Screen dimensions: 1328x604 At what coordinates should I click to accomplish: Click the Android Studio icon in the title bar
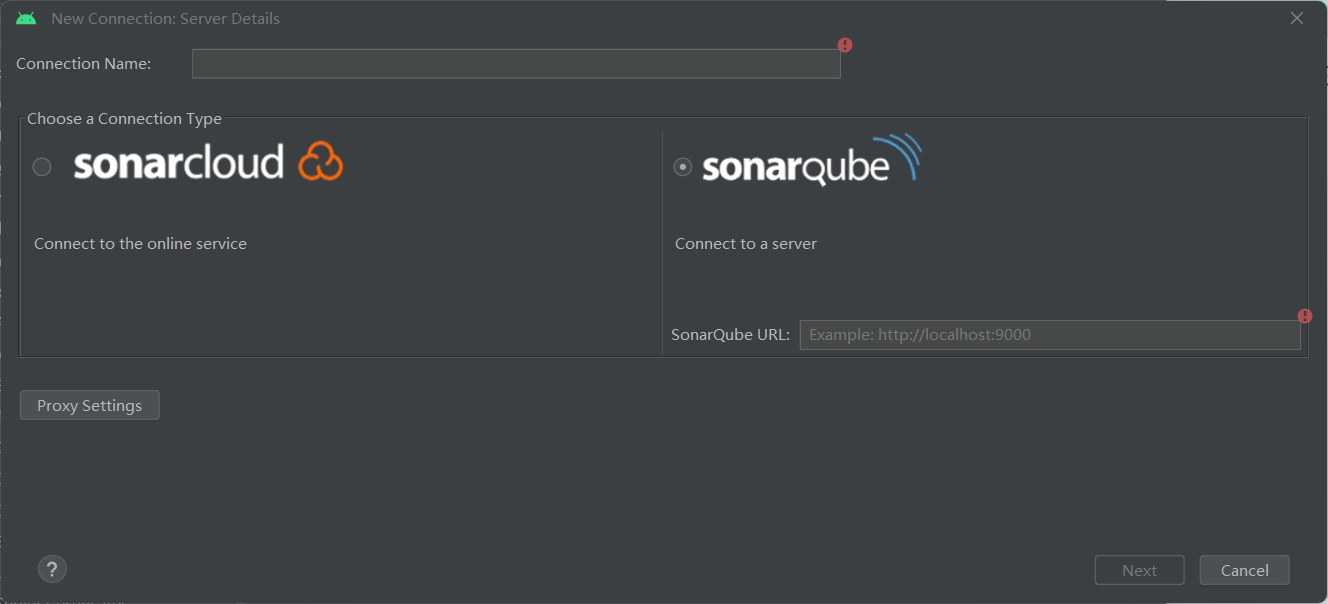25,17
